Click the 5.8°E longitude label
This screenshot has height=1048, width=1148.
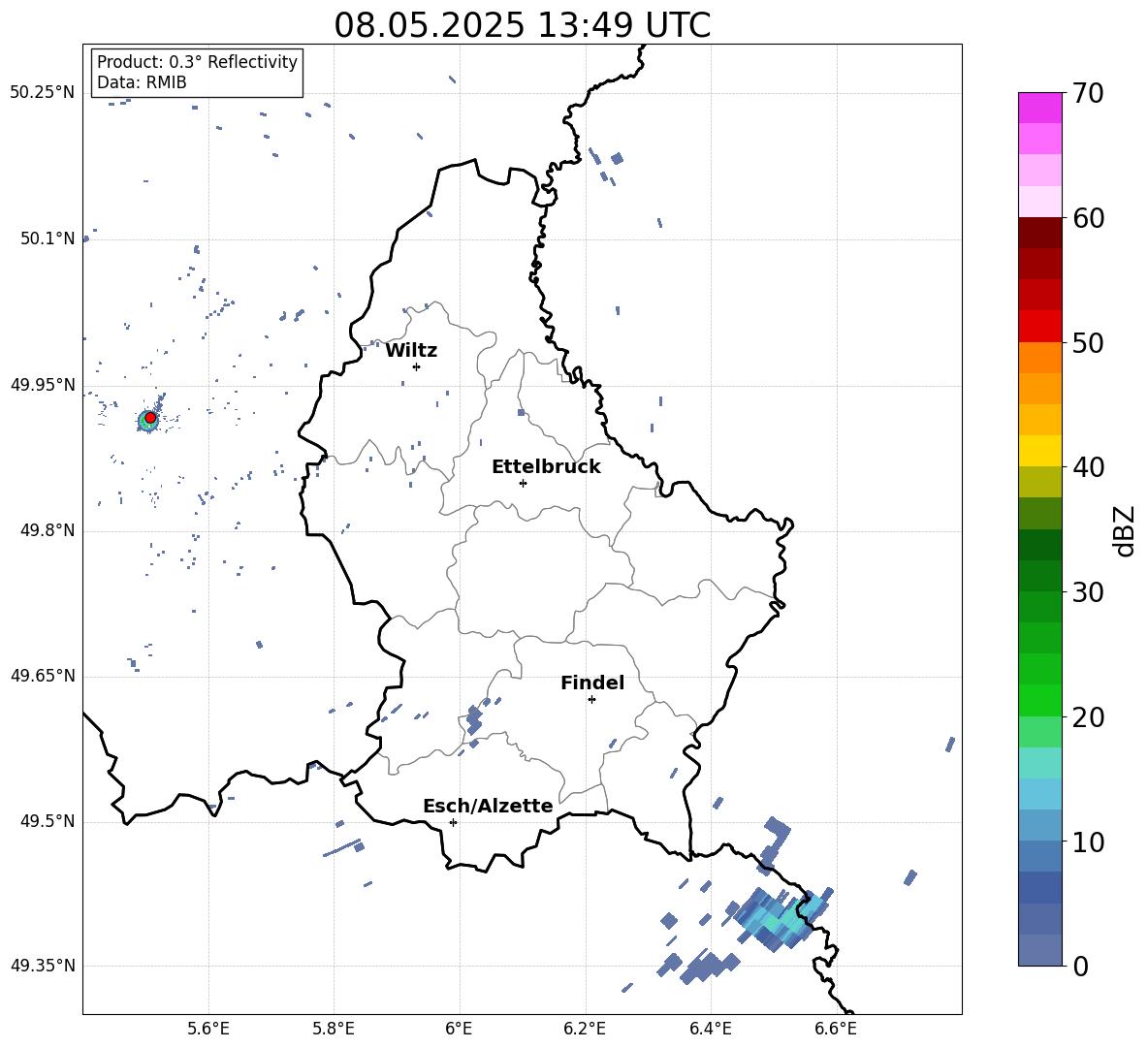[x=334, y=1029]
